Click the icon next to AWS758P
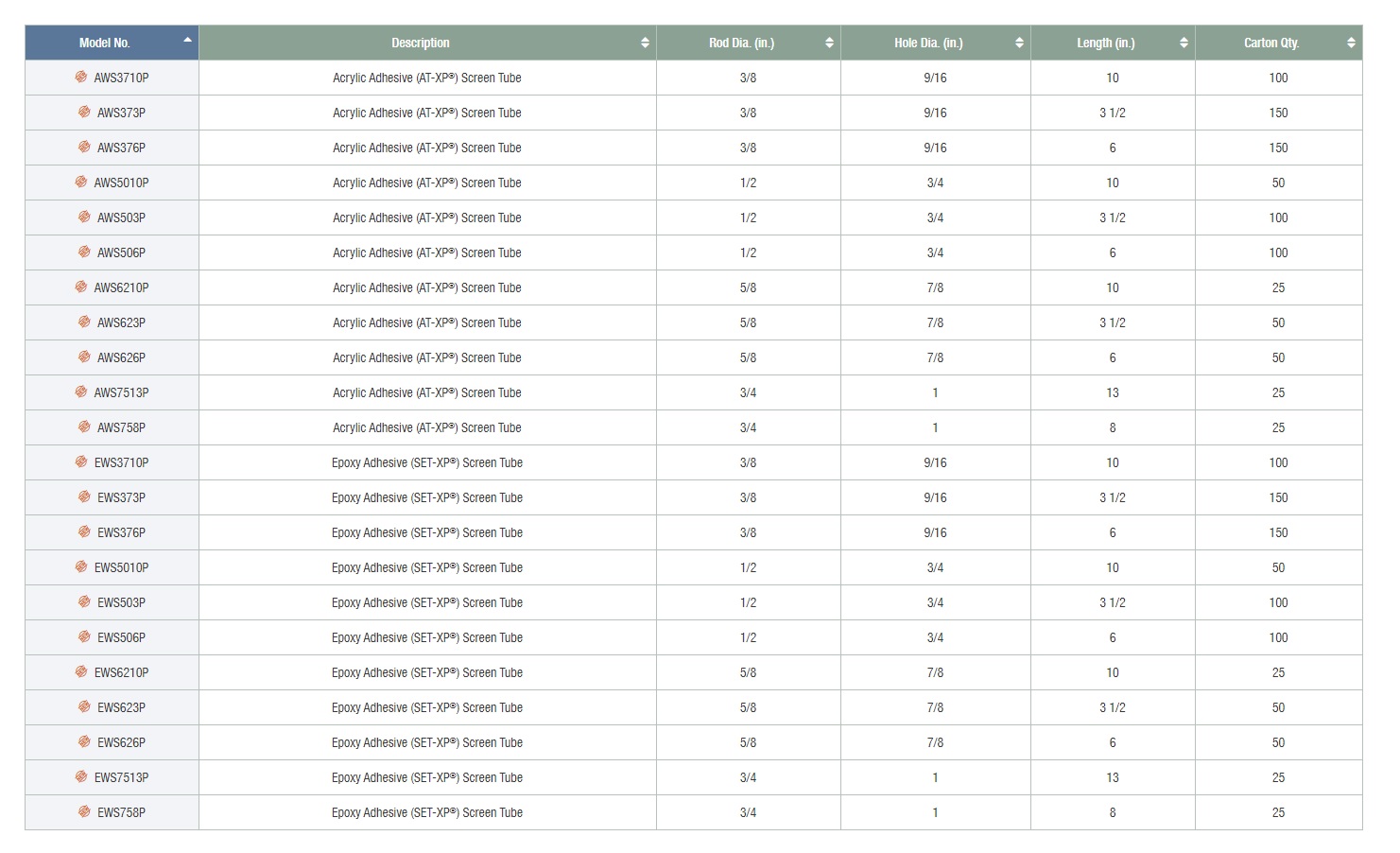 tap(84, 427)
